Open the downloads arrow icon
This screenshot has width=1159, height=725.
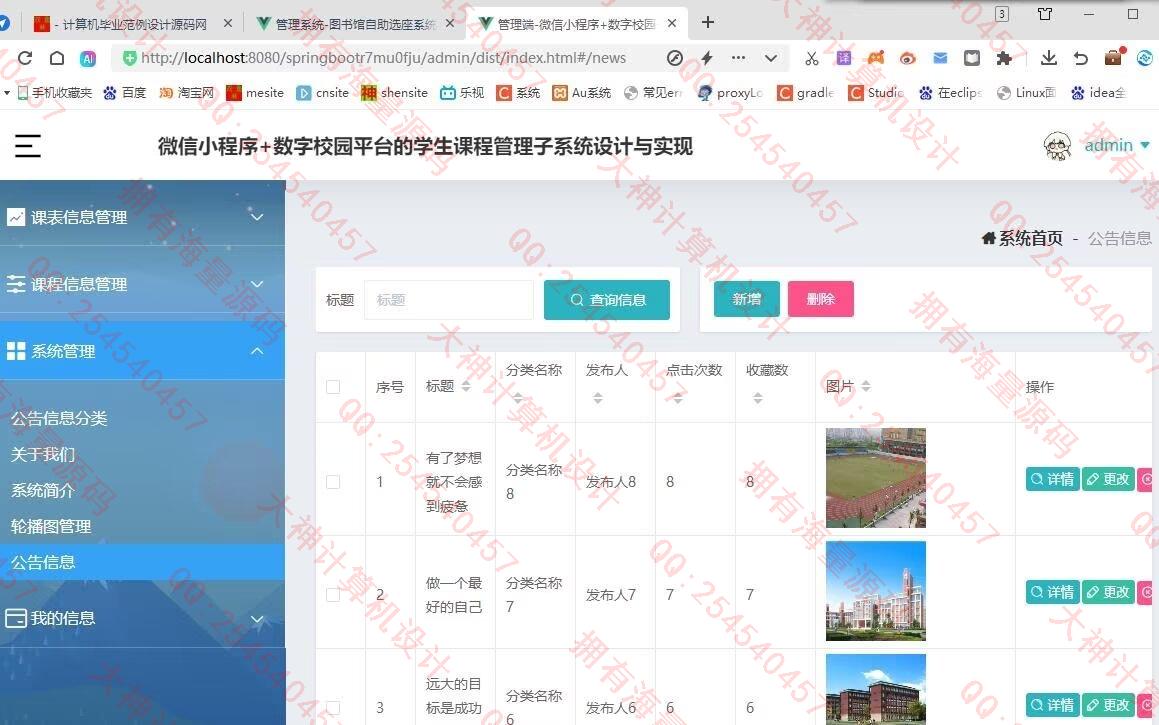(1048, 58)
